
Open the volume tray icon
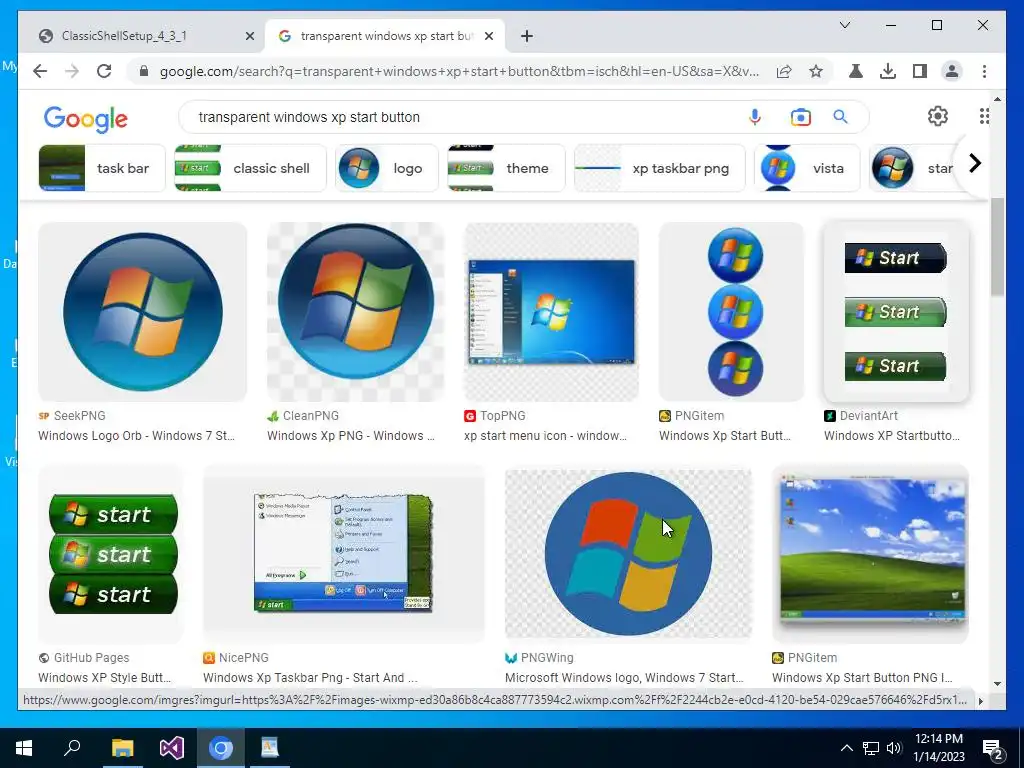click(x=894, y=748)
